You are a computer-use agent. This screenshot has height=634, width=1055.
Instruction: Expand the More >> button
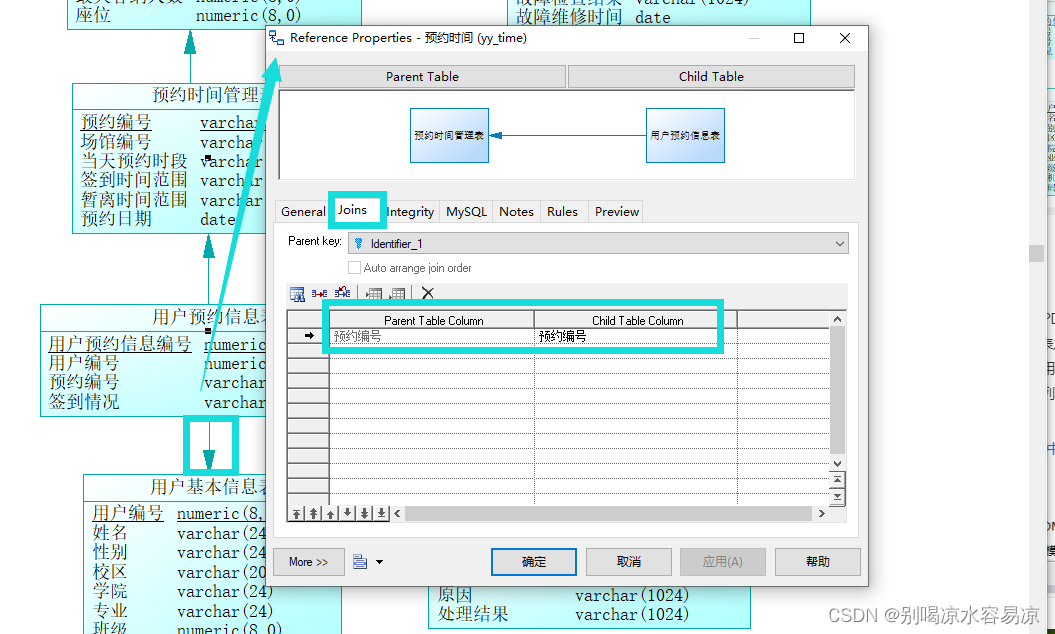pyautogui.click(x=308, y=561)
